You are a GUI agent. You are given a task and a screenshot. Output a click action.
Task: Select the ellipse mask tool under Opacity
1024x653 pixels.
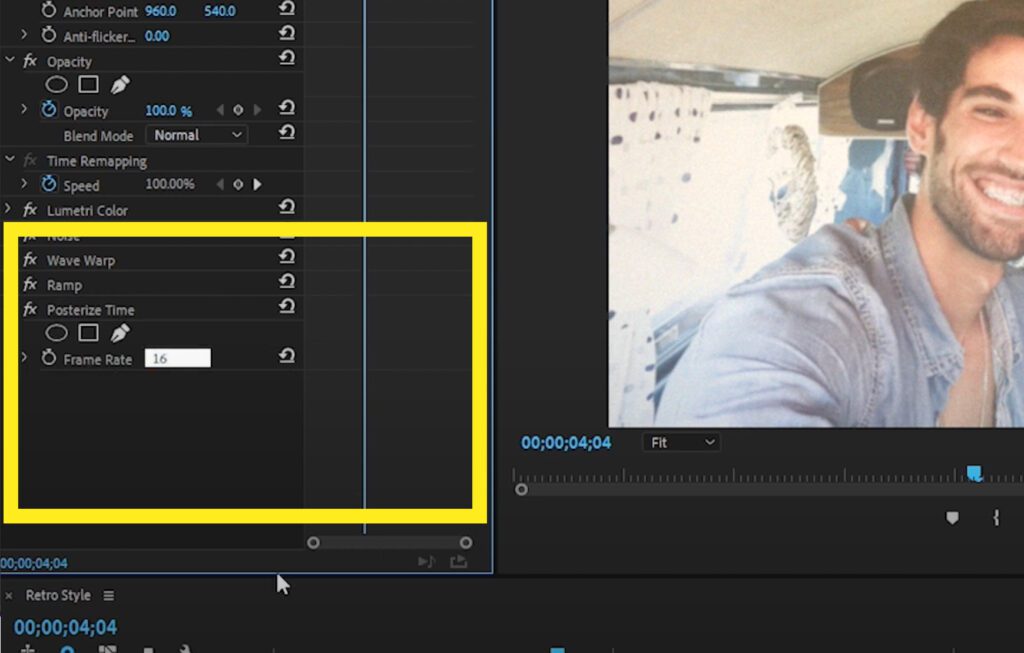click(x=56, y=84)
